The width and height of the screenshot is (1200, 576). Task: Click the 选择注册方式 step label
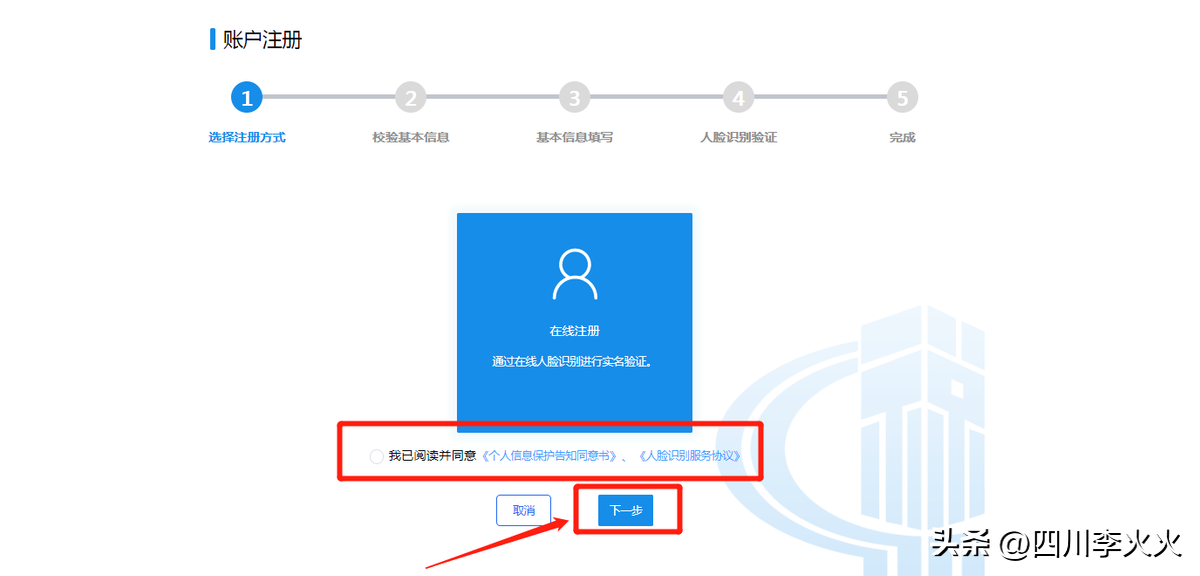tap(247, 137)
